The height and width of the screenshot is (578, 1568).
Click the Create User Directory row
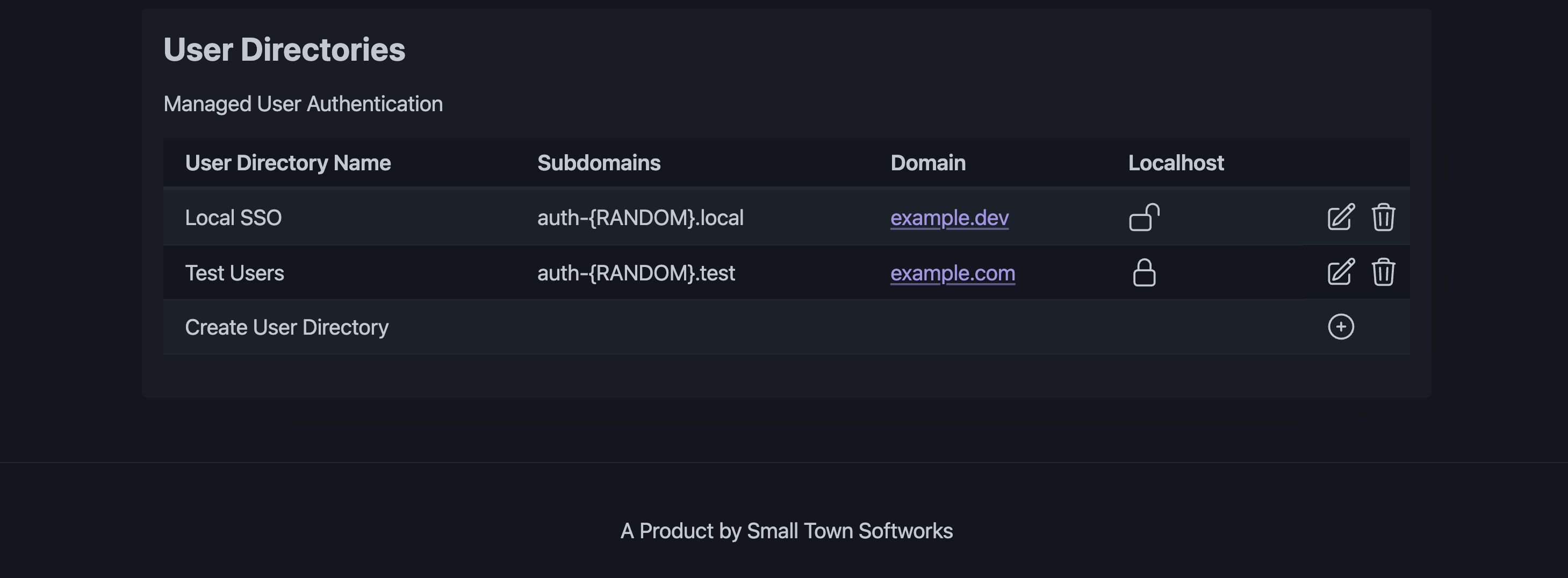(287, 327)
